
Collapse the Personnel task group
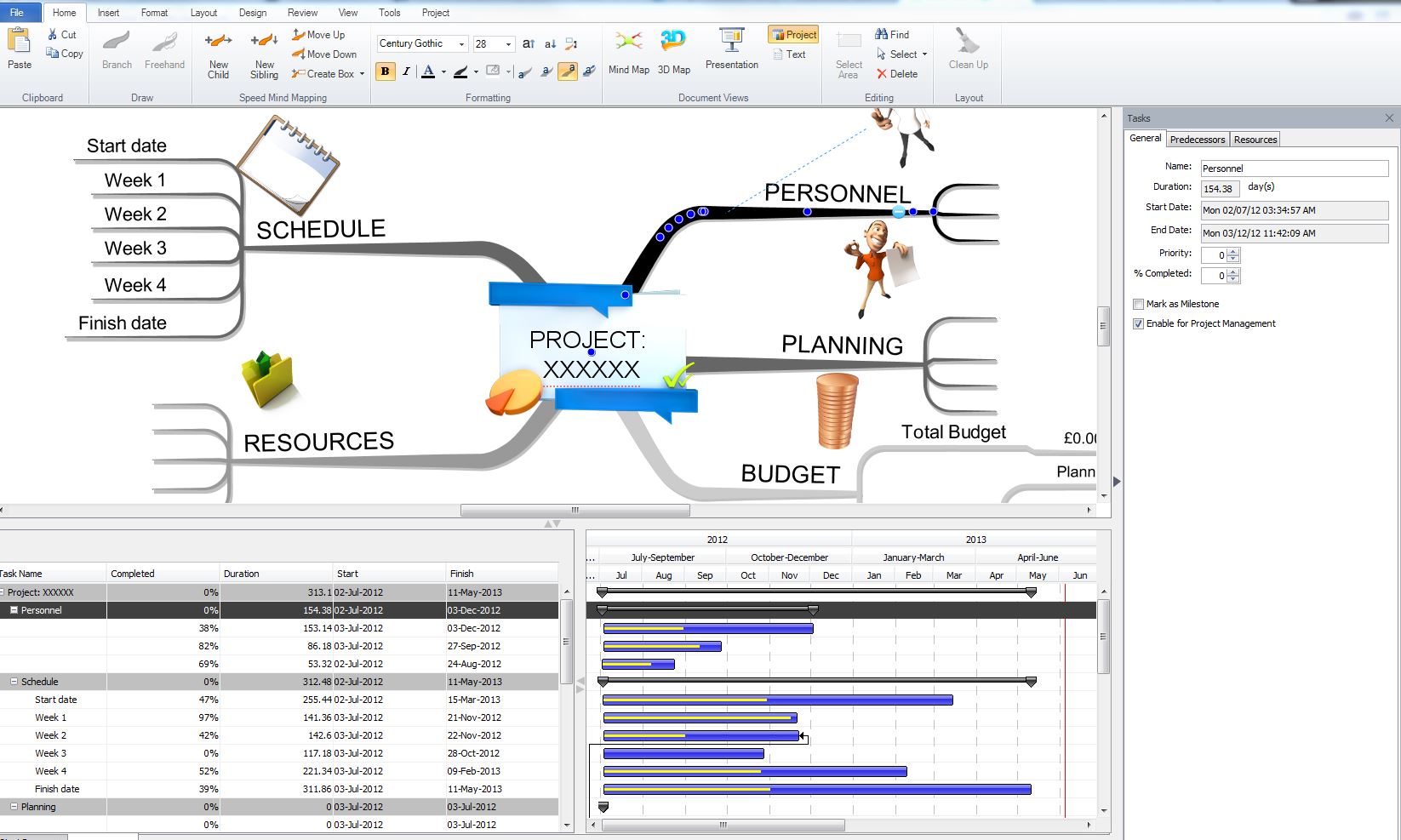pyautogui.click(x=14, y=610)
